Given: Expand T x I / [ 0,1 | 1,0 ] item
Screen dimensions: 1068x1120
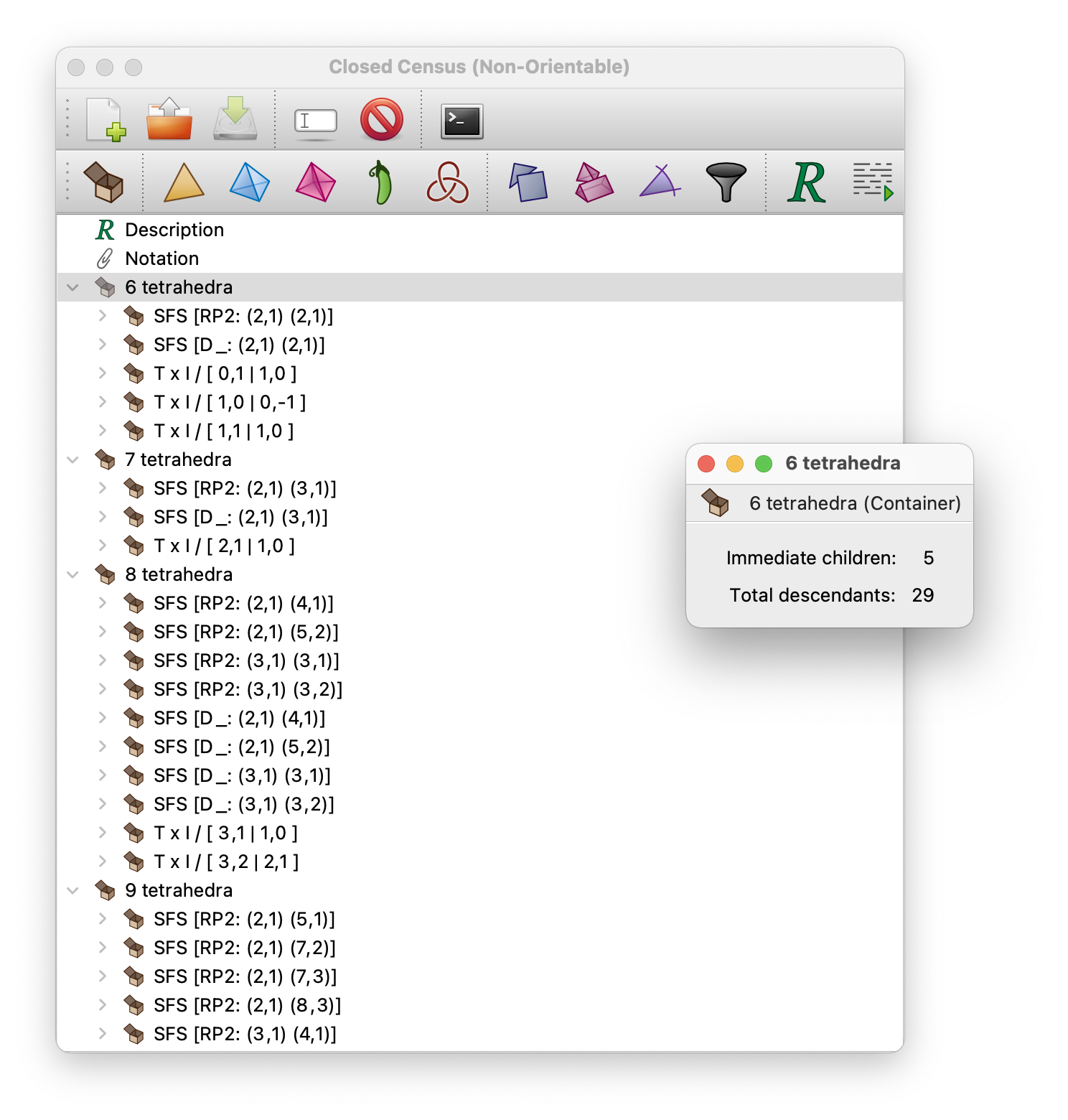Looking at the screenshot, I should click(103, 373).
